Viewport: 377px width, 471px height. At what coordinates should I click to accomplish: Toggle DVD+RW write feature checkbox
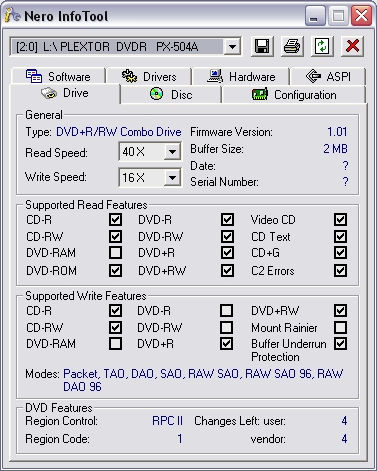(340, 311)
